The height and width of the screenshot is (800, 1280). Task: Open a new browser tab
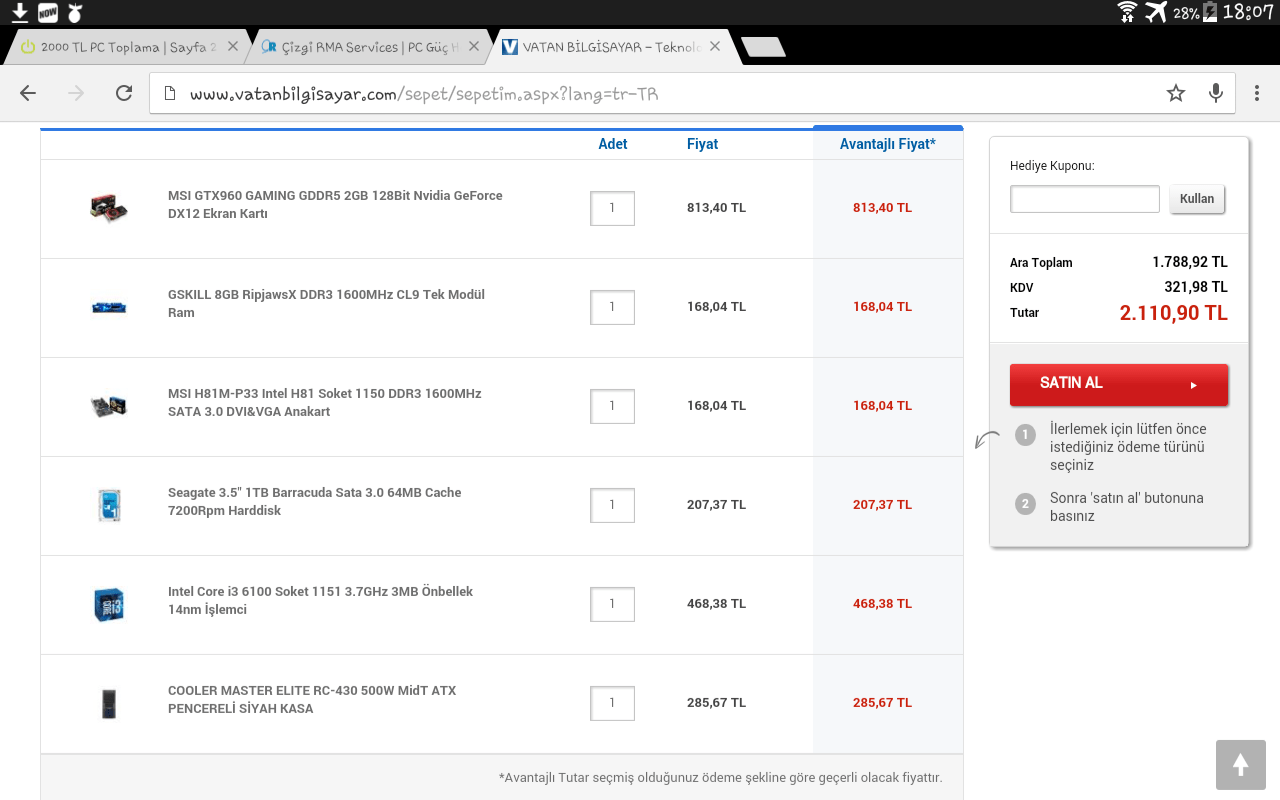coord(763,47)
